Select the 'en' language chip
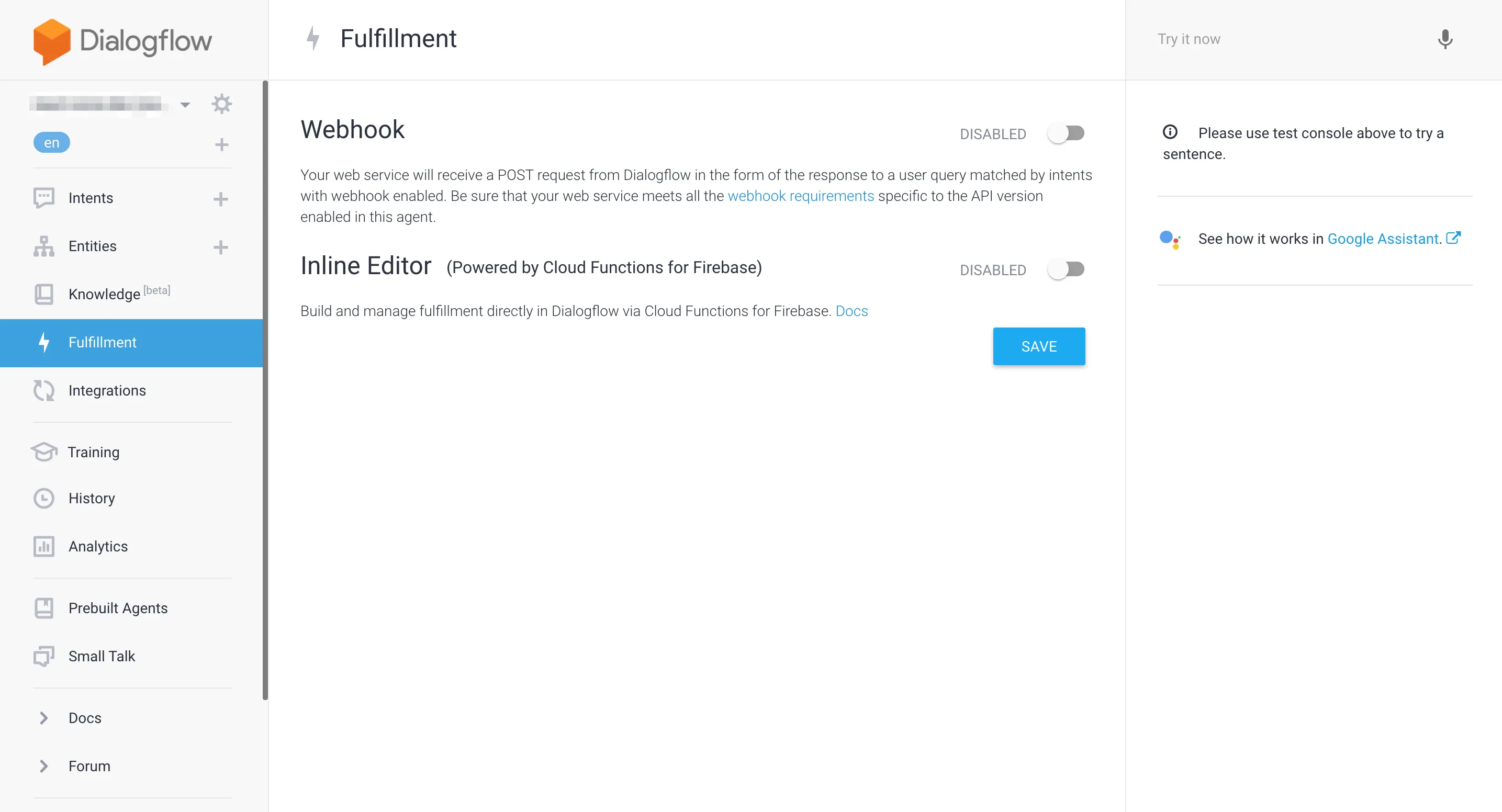The height and width of the screenshot is (812, 1502). point(51,143)
